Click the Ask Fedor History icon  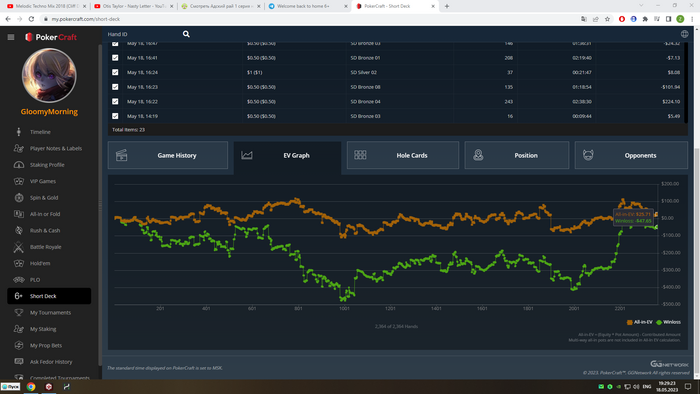(19, 361)
